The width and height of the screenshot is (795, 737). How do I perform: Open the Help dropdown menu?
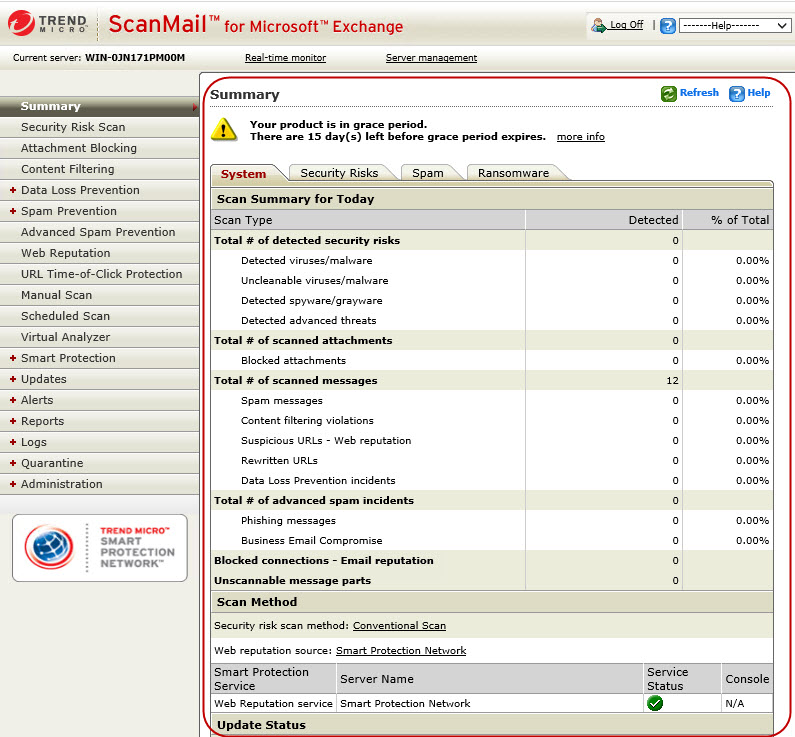[734, 26]
